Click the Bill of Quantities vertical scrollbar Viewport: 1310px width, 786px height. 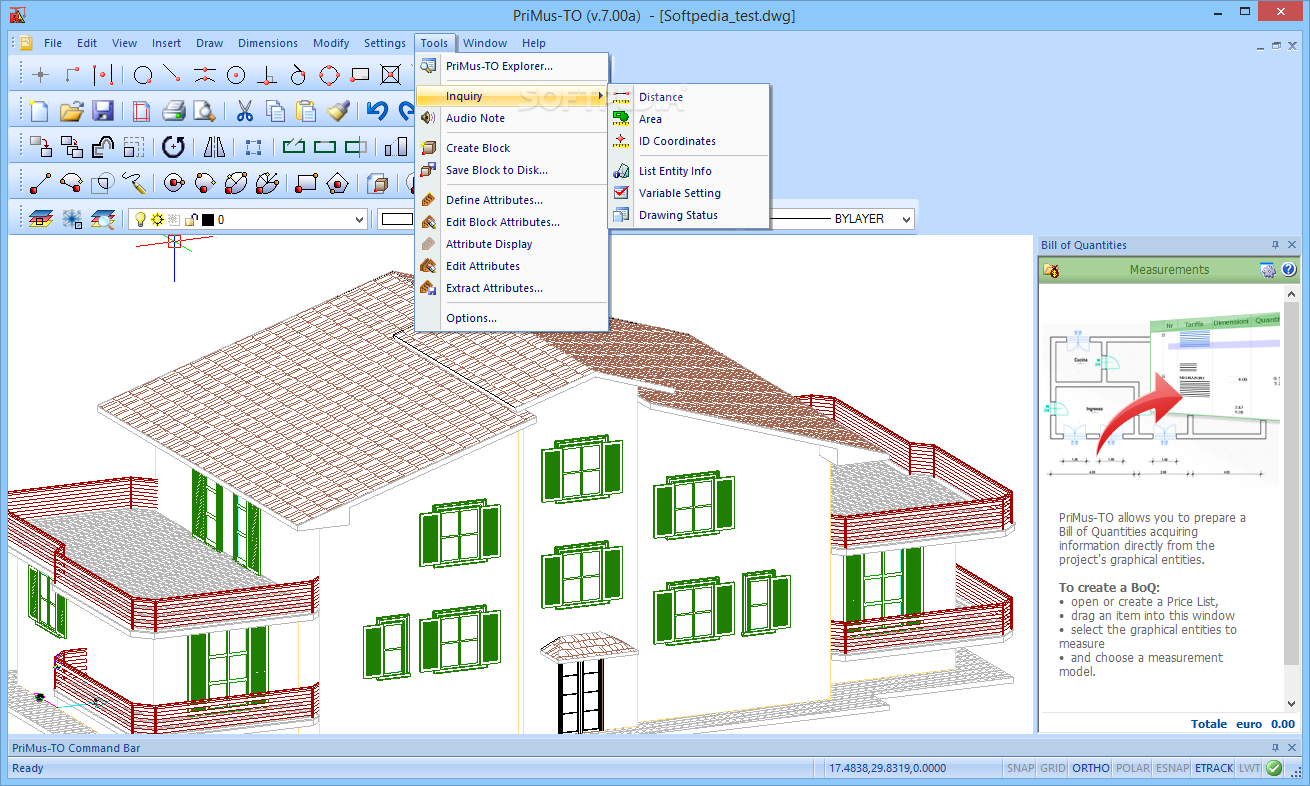pos(1290,498)
